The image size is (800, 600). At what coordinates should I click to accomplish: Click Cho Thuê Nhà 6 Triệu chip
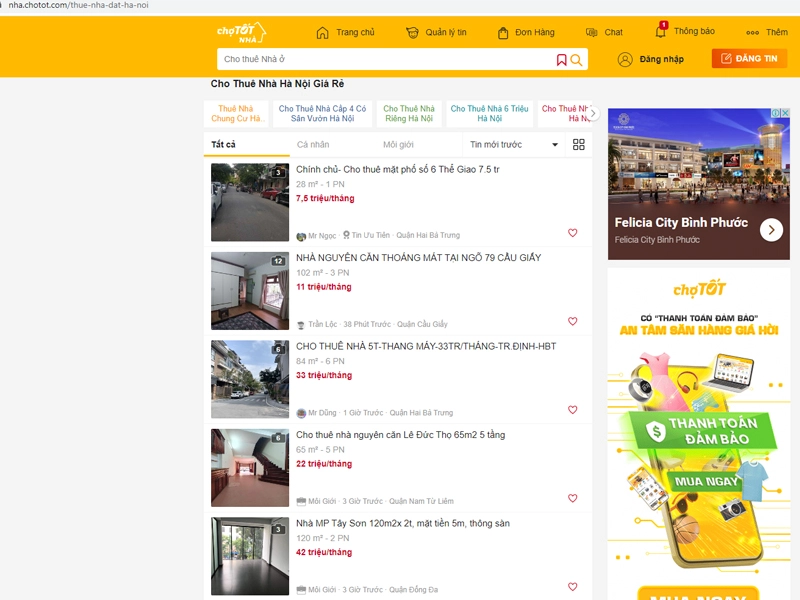489,113
